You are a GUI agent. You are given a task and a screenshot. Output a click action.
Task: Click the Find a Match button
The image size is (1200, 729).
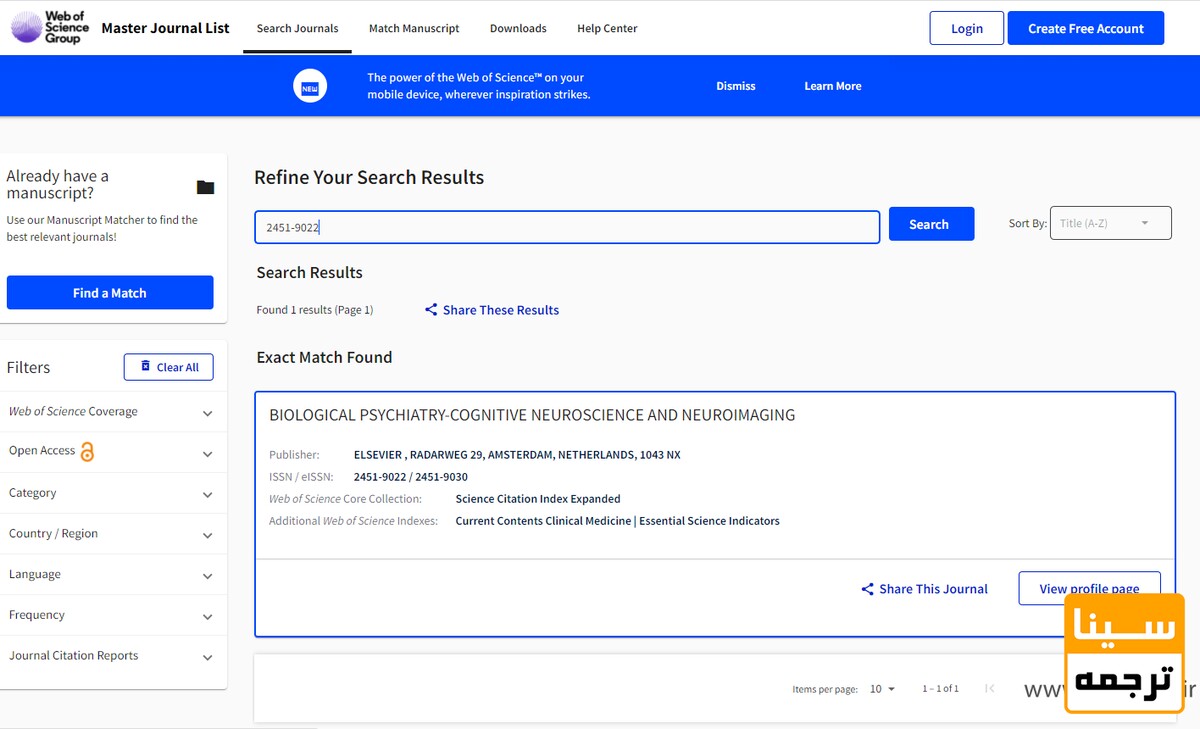click(110, 293)
